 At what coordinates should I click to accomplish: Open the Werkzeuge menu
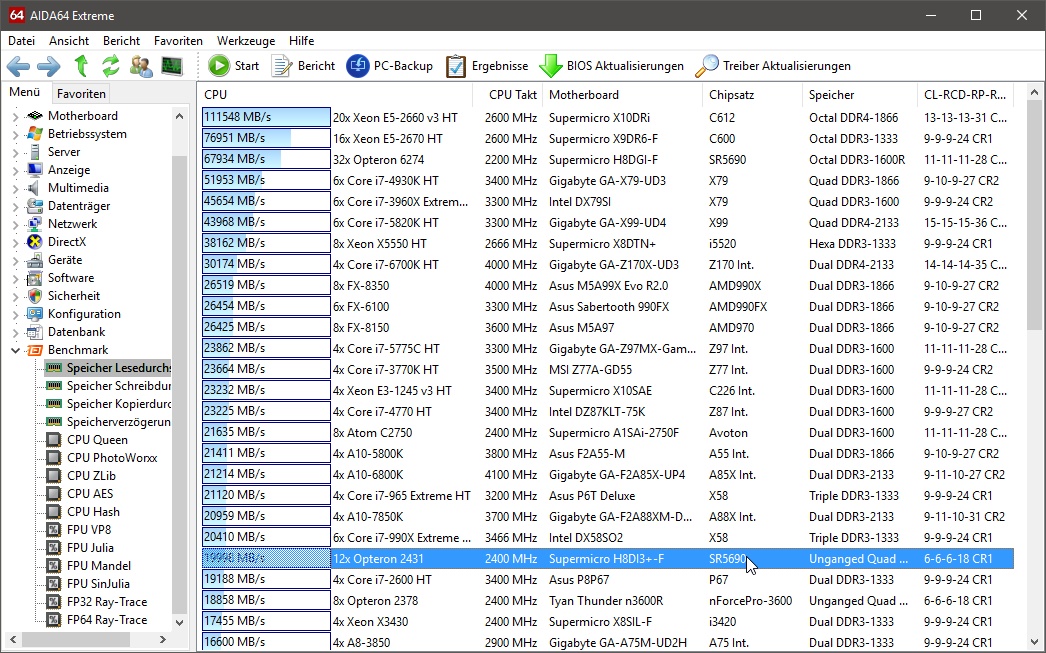246,41
